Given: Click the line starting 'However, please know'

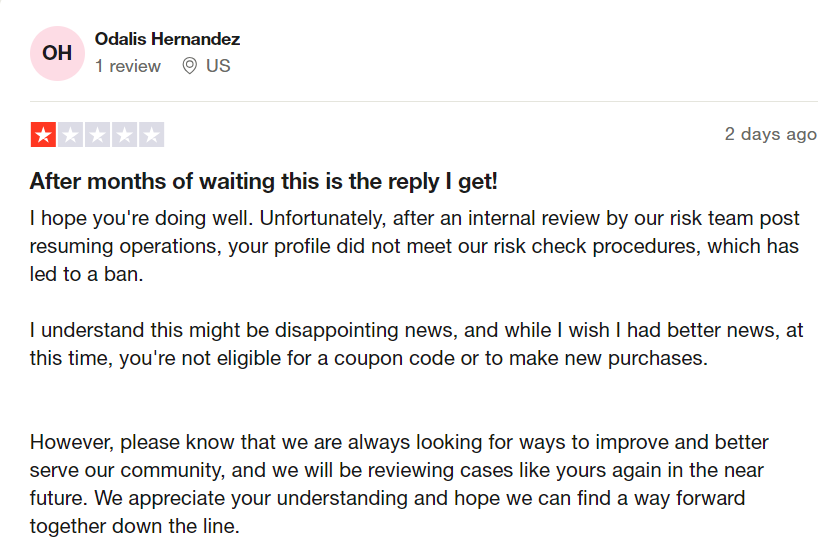Looking at the screenshot, I should (x=399, y=441).
